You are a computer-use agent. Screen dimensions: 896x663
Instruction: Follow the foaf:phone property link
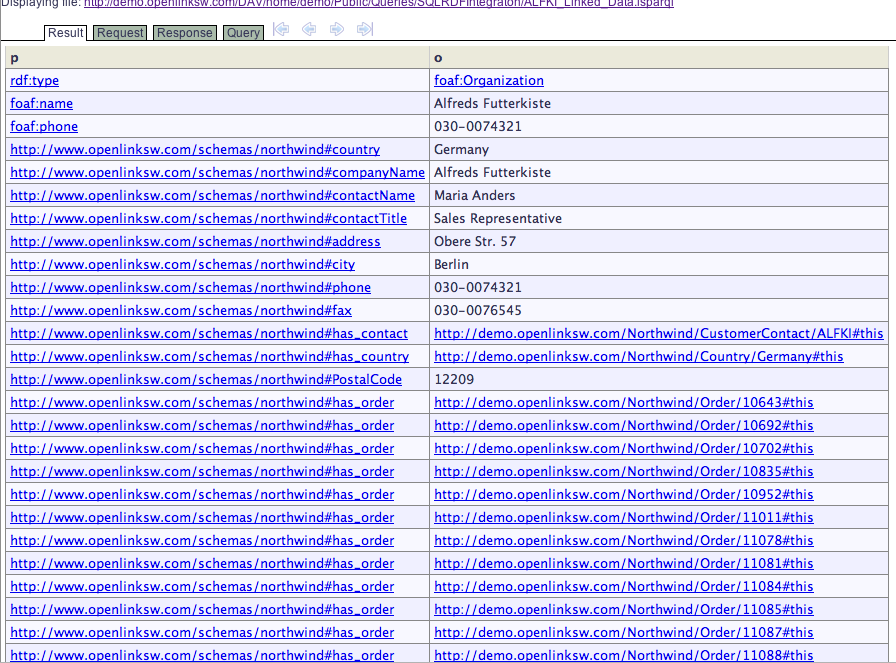[x=44, y=127]
